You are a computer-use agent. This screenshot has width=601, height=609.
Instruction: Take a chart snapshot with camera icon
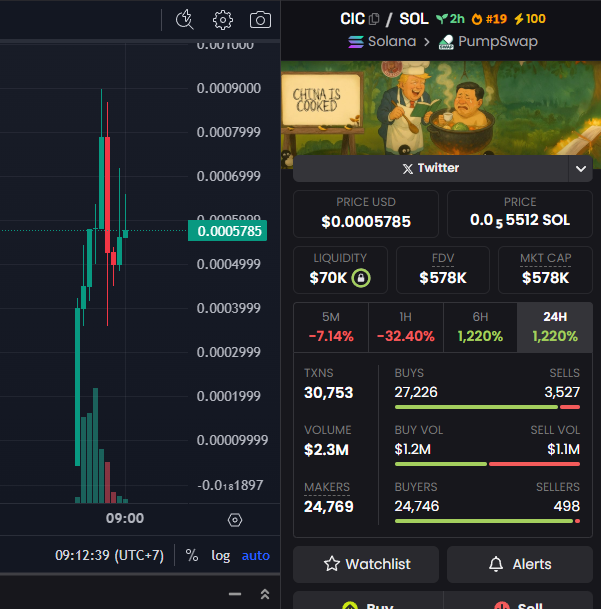point(260,20)
